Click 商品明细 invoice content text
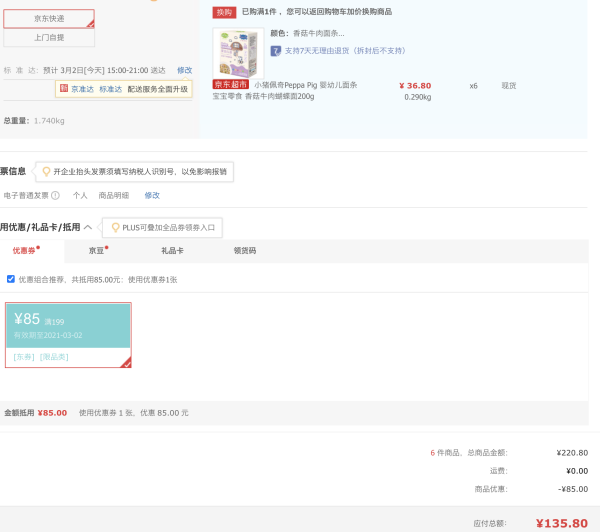 pyautogui.click(x=114, y=196)
